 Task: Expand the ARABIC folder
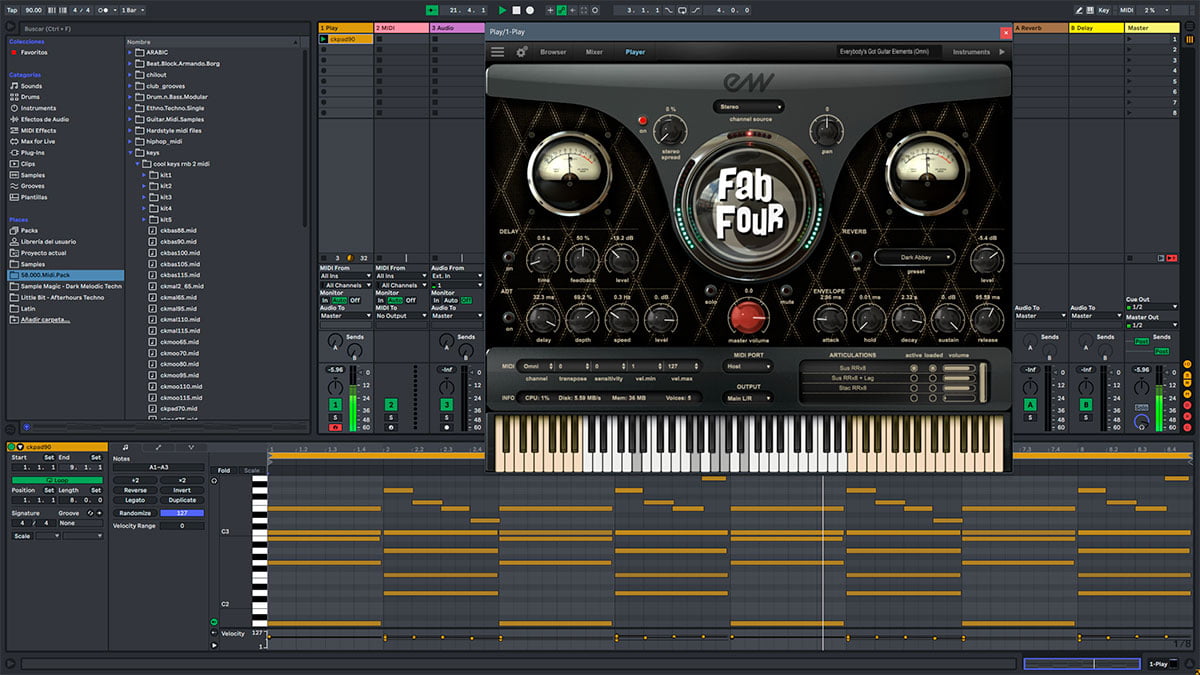(x=131, y=52)
